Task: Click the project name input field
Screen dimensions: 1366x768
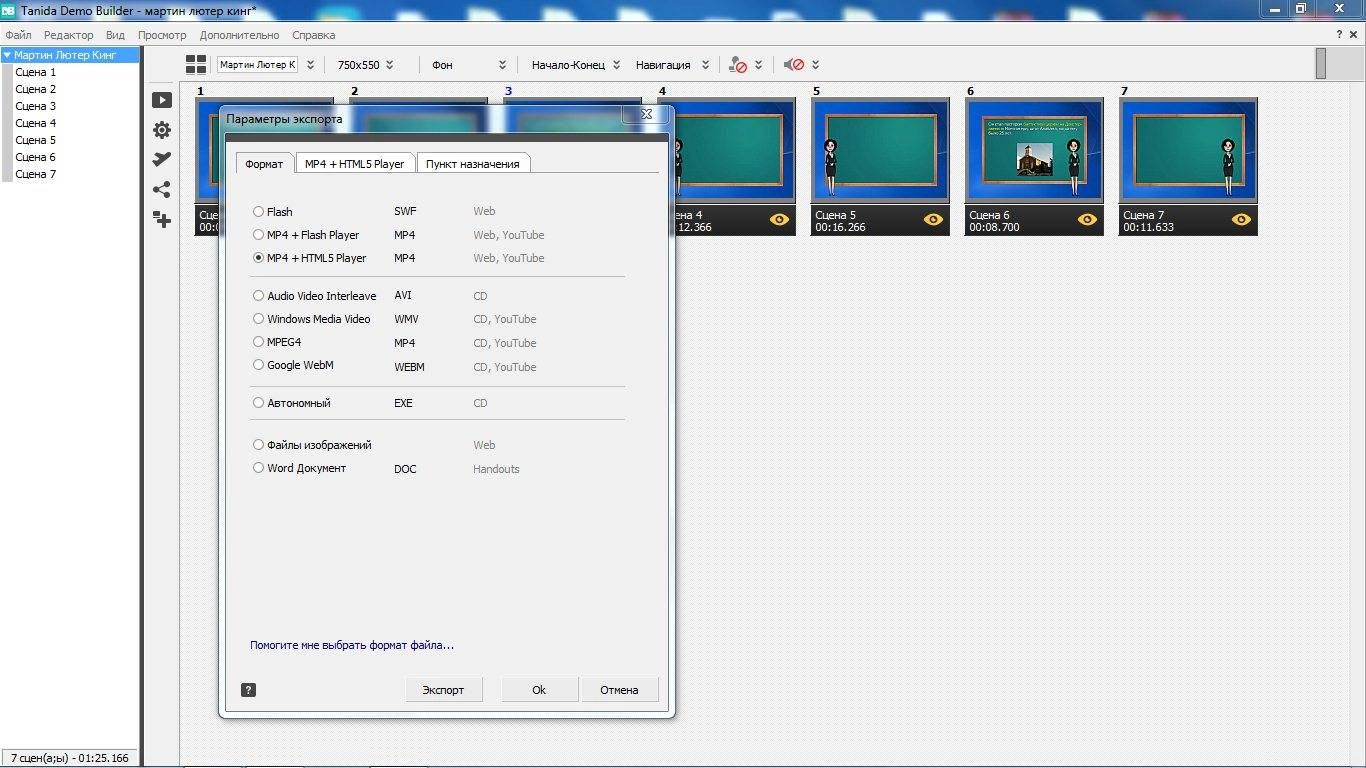Action: (257, 65)
